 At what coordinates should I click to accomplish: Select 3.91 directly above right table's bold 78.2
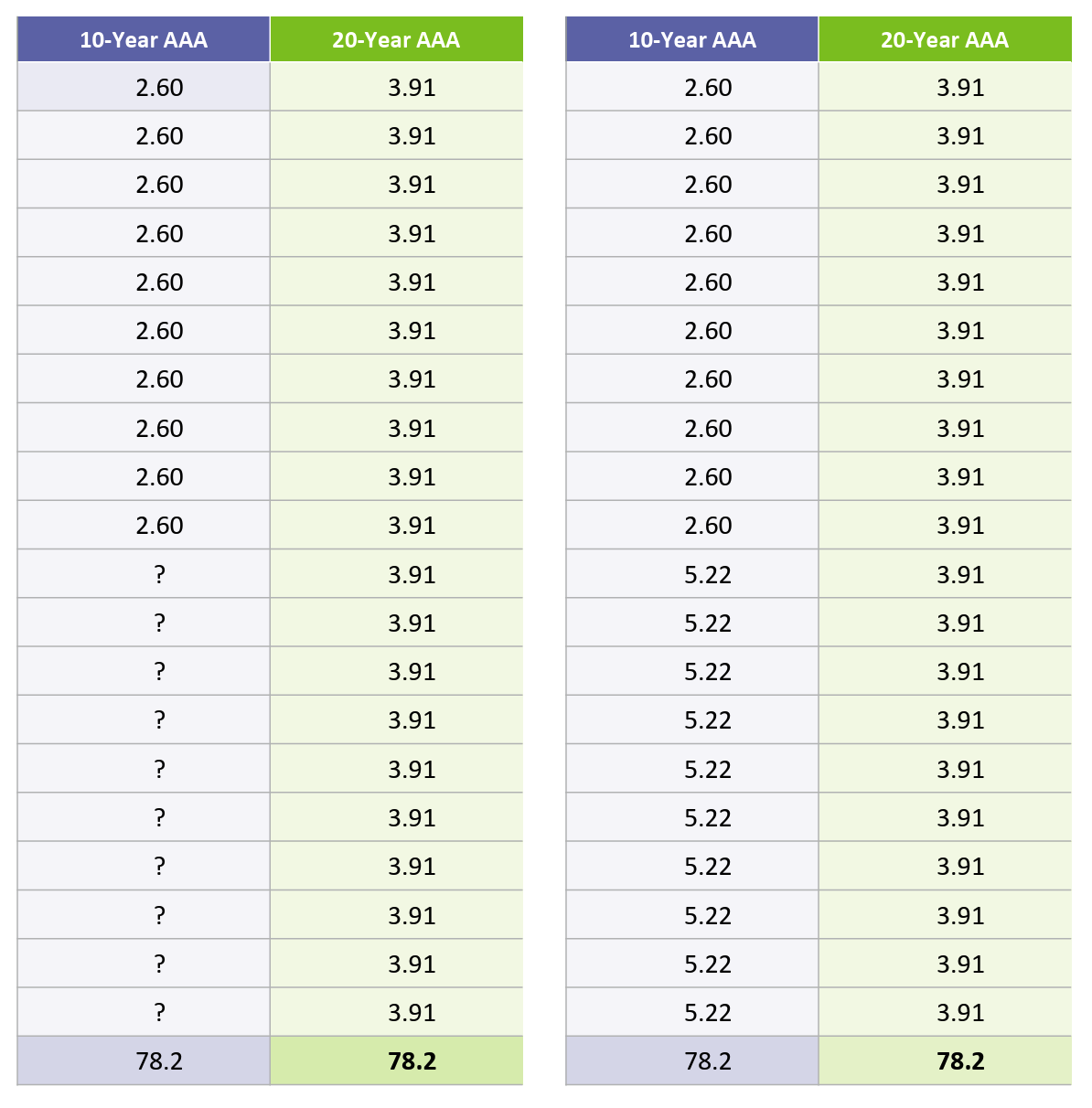[961, 1012]
